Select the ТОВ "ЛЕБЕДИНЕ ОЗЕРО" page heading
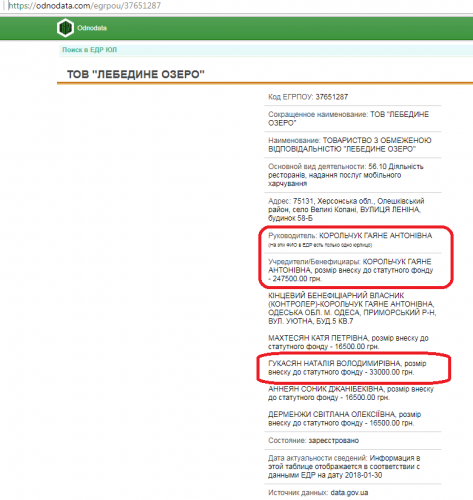This screenshot has height=500, width=473. [136, 74]
